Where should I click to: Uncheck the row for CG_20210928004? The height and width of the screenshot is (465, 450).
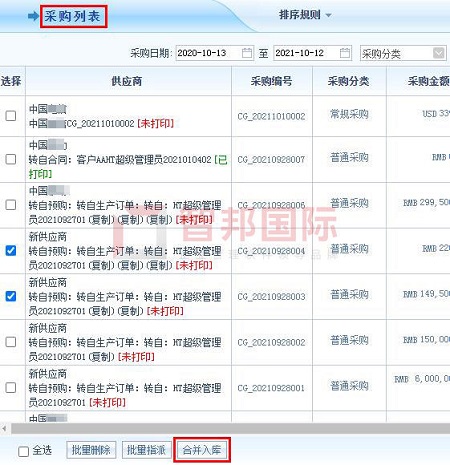point(11,250)
